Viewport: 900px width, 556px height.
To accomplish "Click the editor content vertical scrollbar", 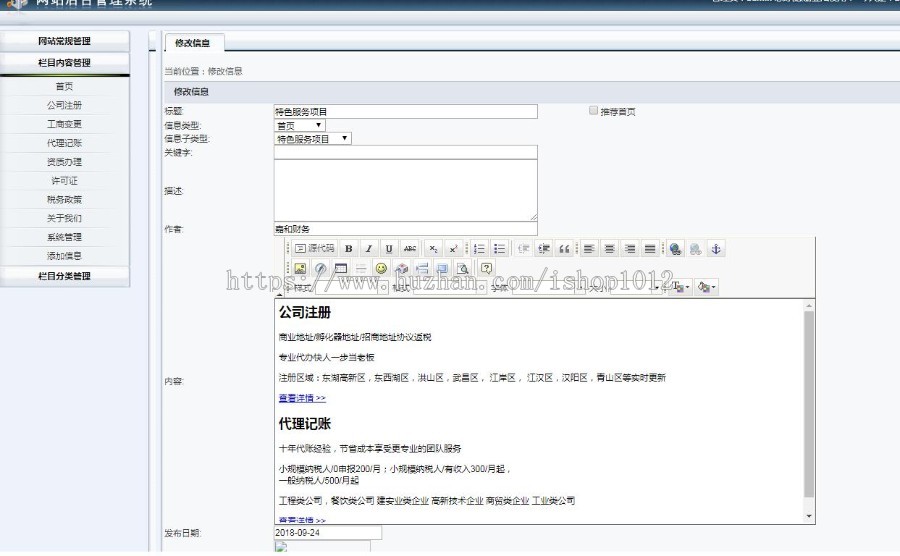I will click(x=809, y=410).
